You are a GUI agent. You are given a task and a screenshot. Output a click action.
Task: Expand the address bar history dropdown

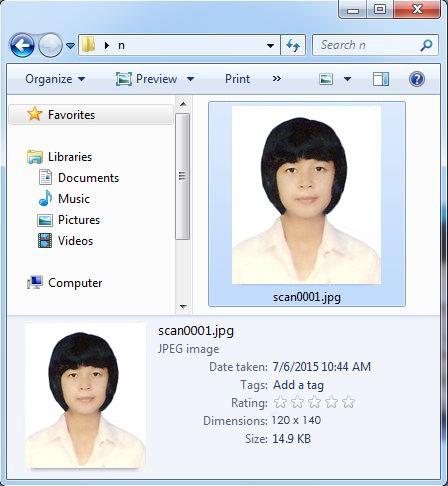click(x=271, y=45)
